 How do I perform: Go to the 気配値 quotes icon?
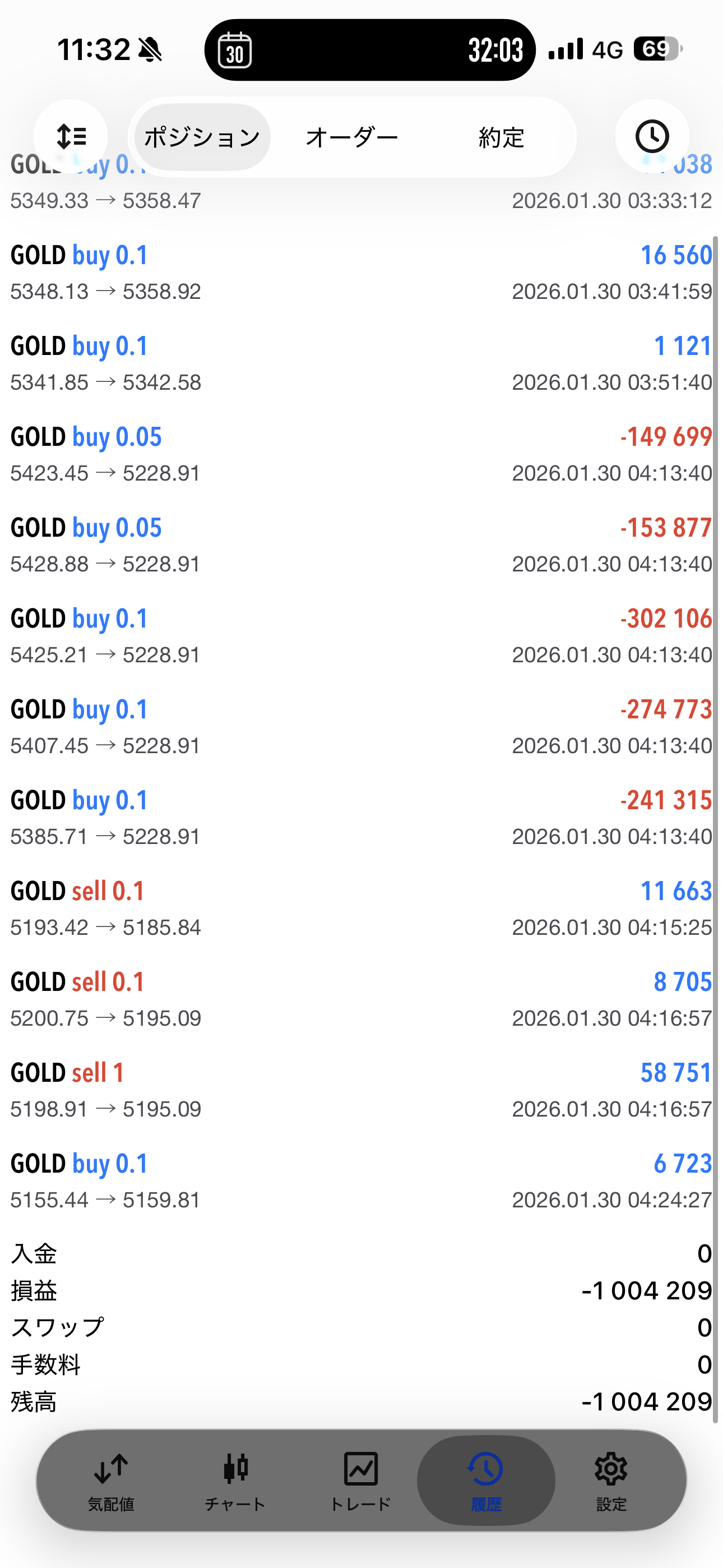[111, 1481]
